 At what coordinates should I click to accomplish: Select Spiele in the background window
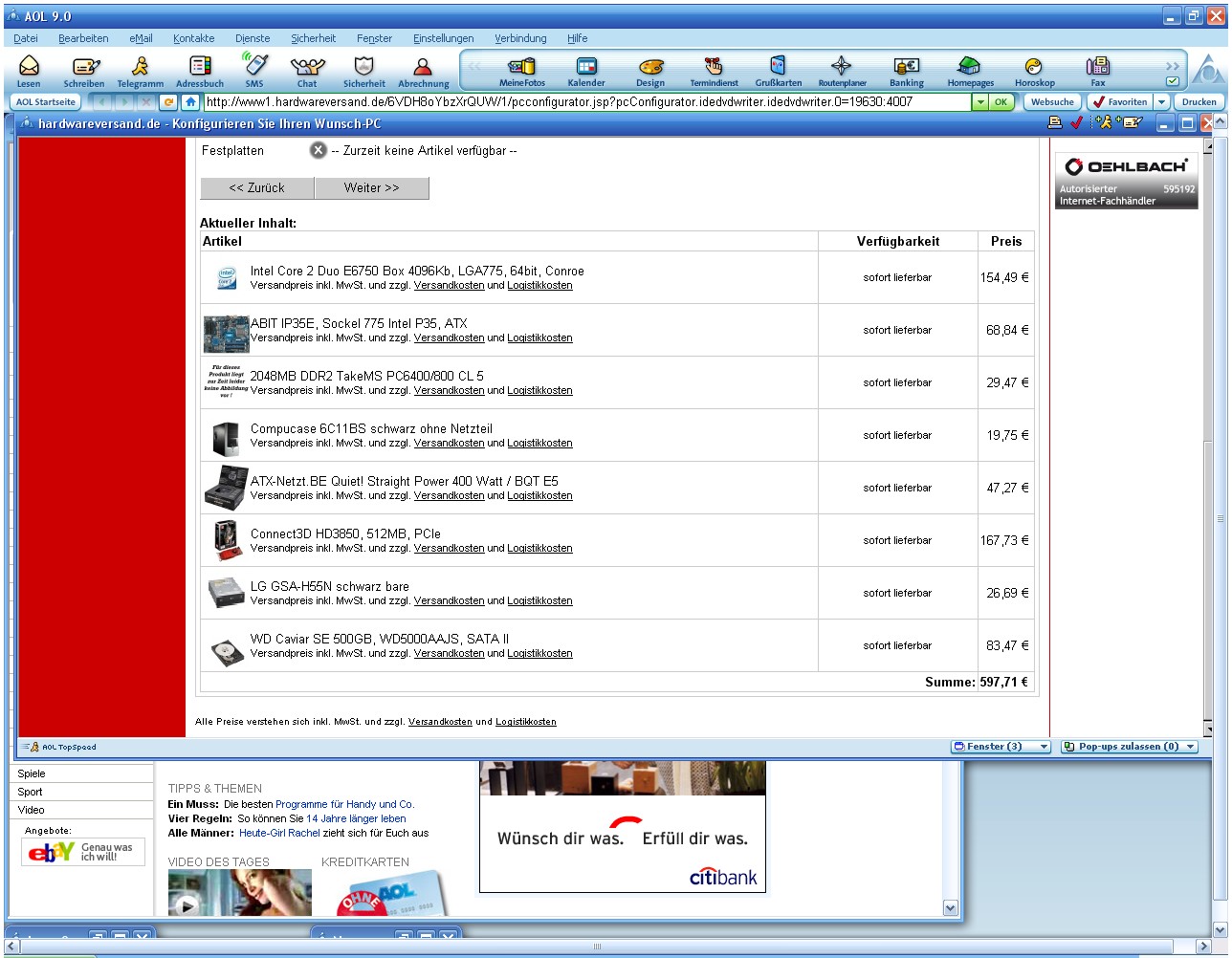click(x=32, y=773)
